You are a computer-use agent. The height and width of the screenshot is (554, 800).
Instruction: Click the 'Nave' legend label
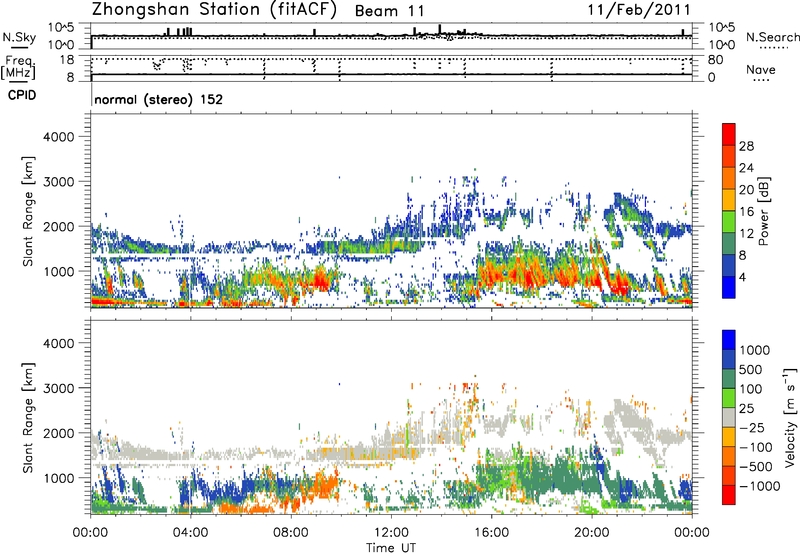[761, 69]
